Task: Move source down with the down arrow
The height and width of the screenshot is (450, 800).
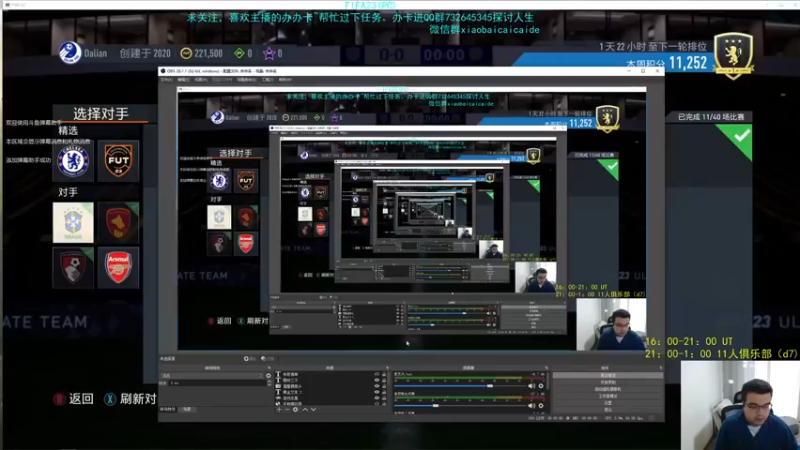Action: tap(314, 409)
